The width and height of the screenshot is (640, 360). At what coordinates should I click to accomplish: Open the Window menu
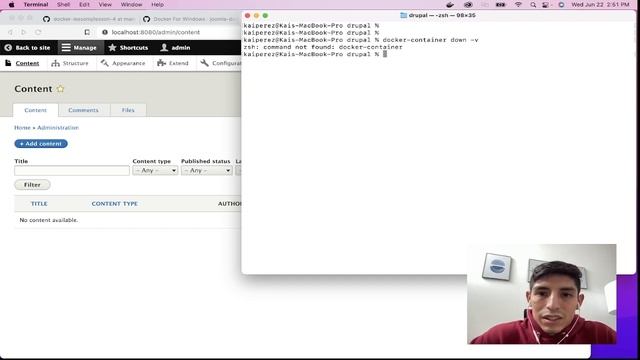tap(131, 4)
